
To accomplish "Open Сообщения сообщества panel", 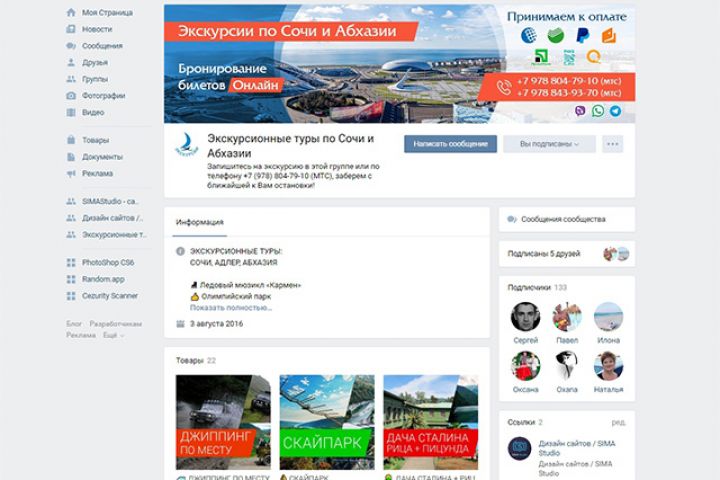I will point(567,219).
